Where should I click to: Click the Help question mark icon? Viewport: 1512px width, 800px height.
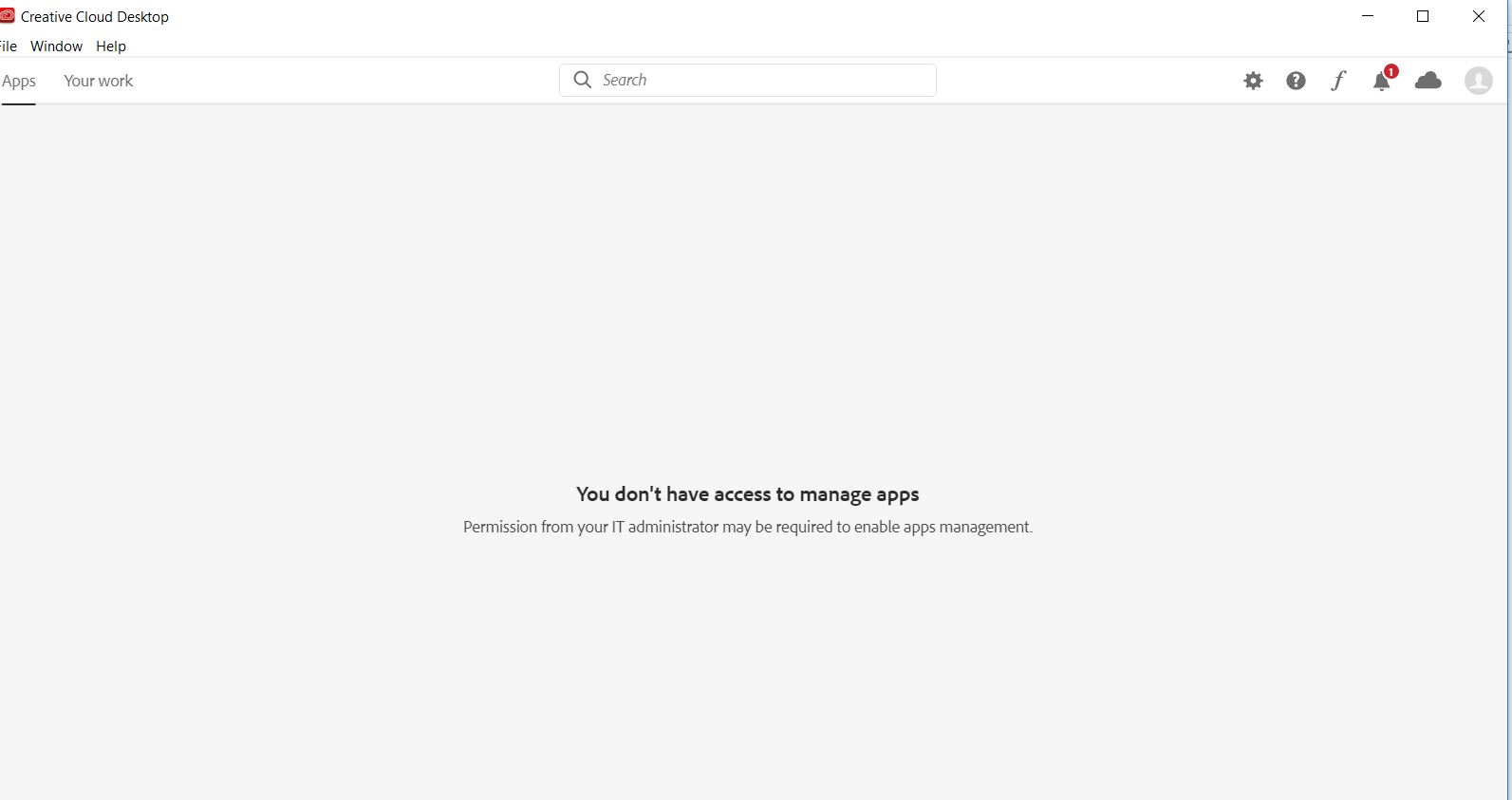pyautogui.click(x=1296, y=81)
